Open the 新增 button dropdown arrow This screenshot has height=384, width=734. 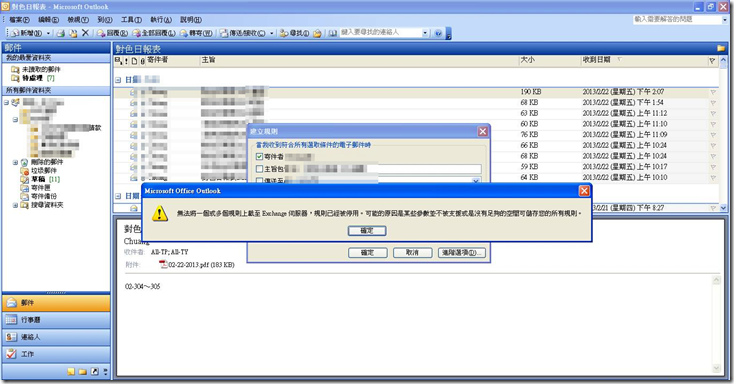(x=48, y=33)
